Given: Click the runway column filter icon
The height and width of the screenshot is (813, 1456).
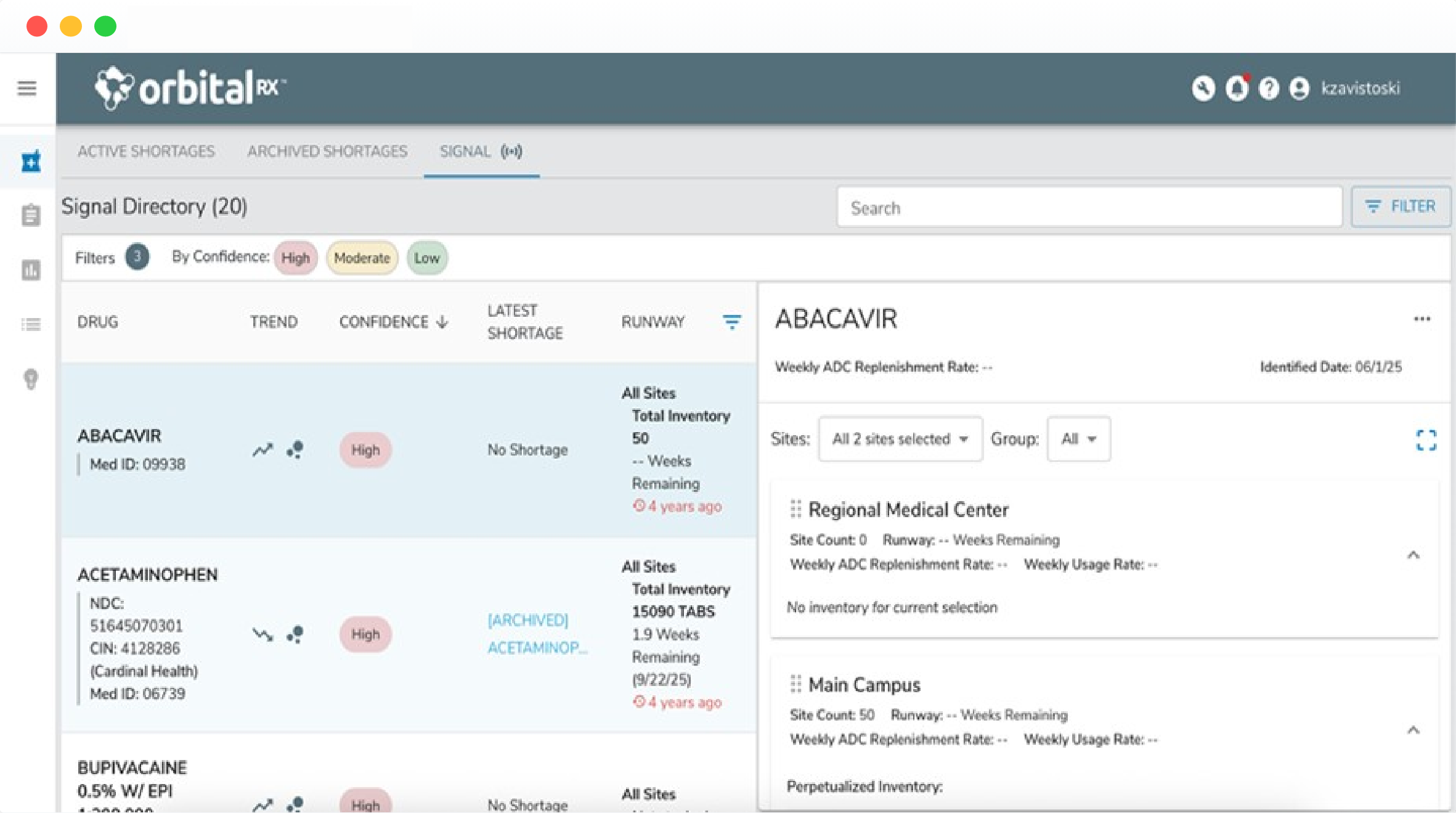Looking at the screenshot, I should click(731, 322).
